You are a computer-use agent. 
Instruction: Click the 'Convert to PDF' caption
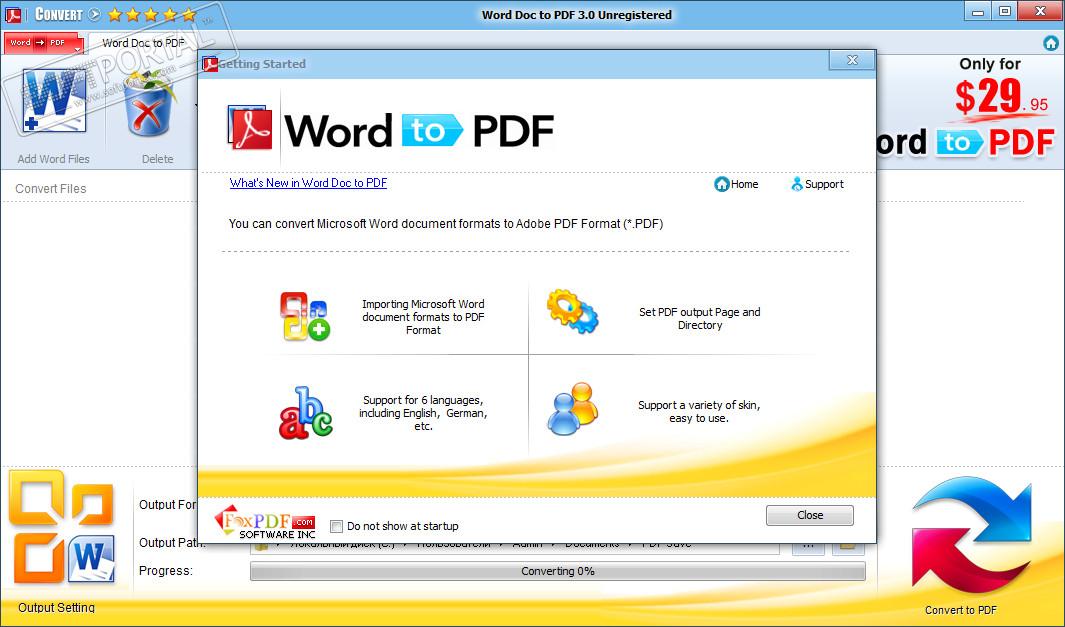click(961, 610)
